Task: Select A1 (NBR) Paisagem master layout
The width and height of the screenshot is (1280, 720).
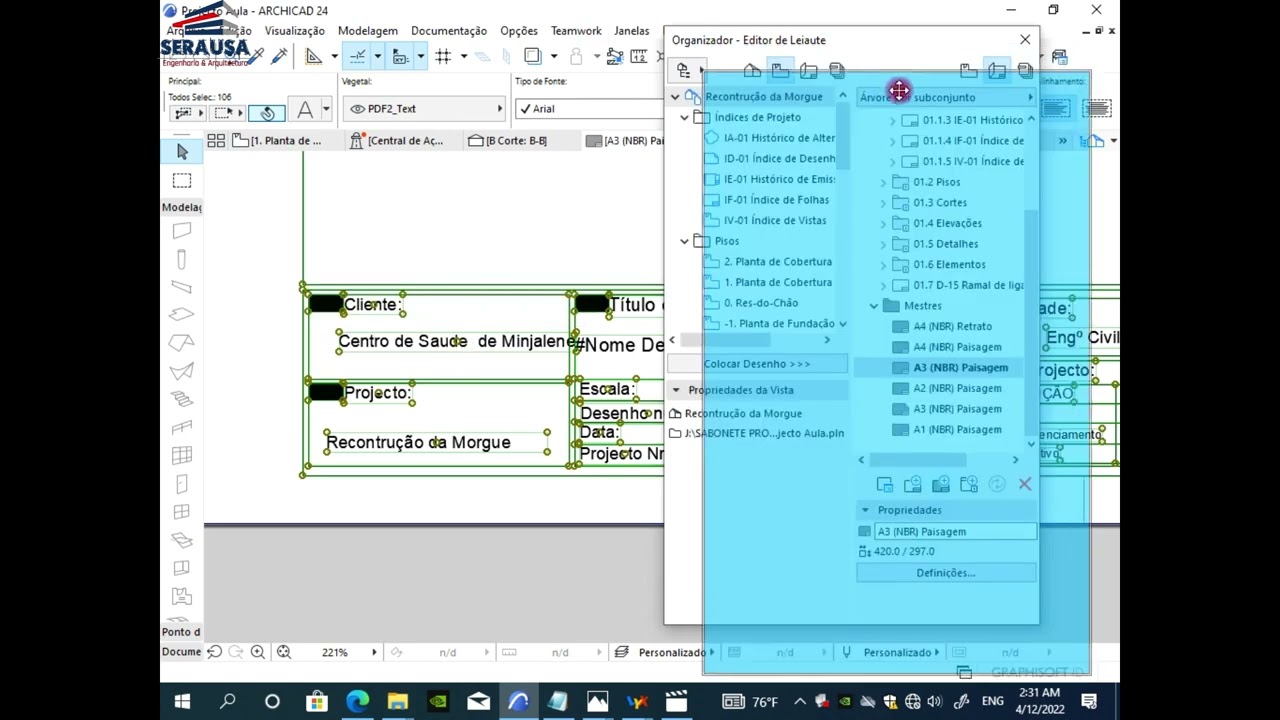Action: point(957,430)
